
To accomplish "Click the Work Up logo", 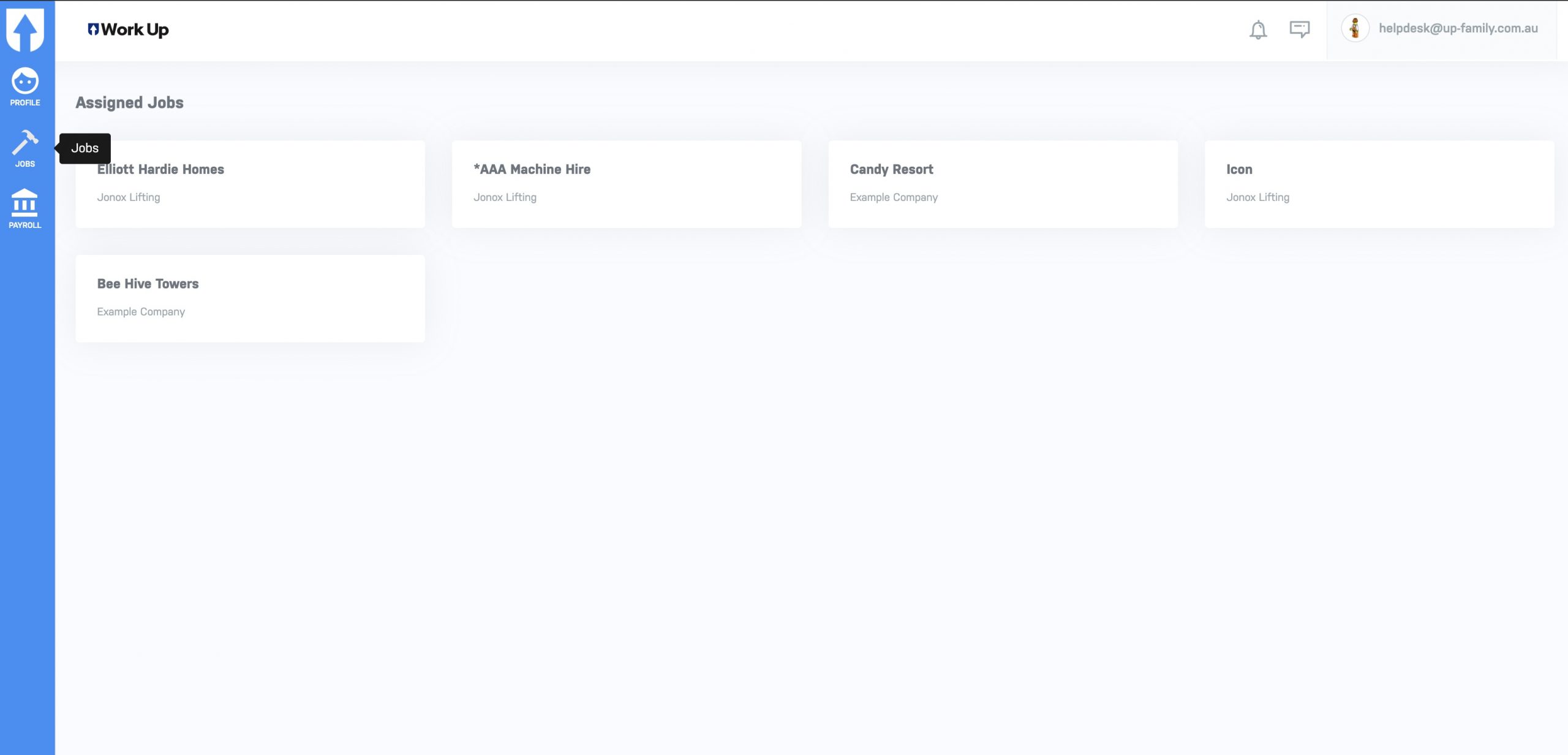I will 128,29.
